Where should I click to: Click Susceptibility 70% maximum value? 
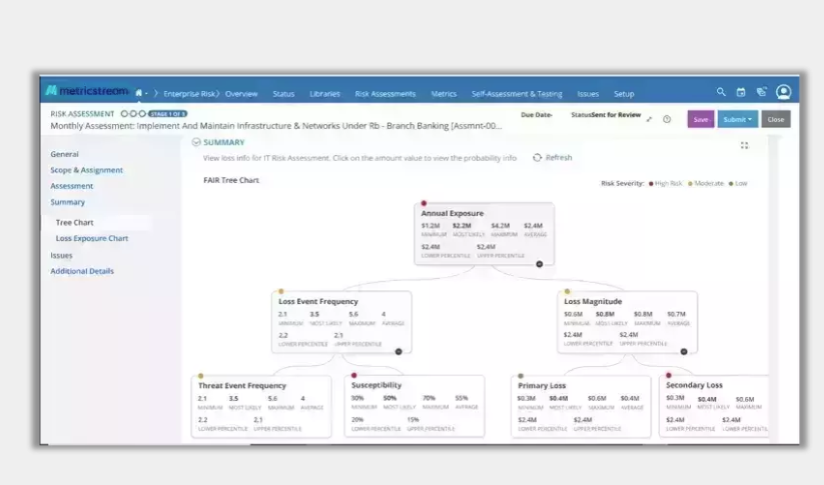click(x=429, y=398)
